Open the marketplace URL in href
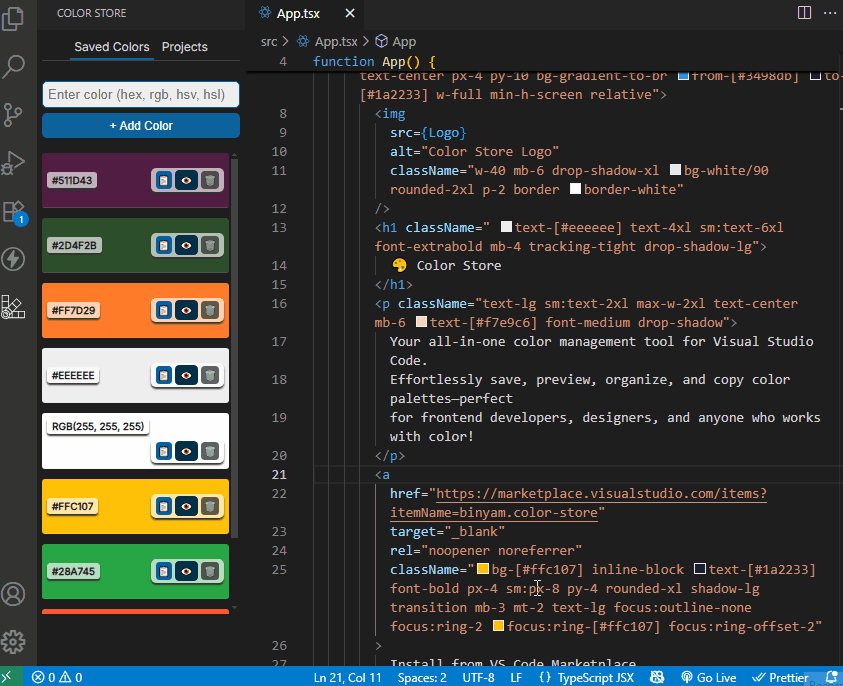The height and width of the screenshot is (686, 843). tap(578, 503)
